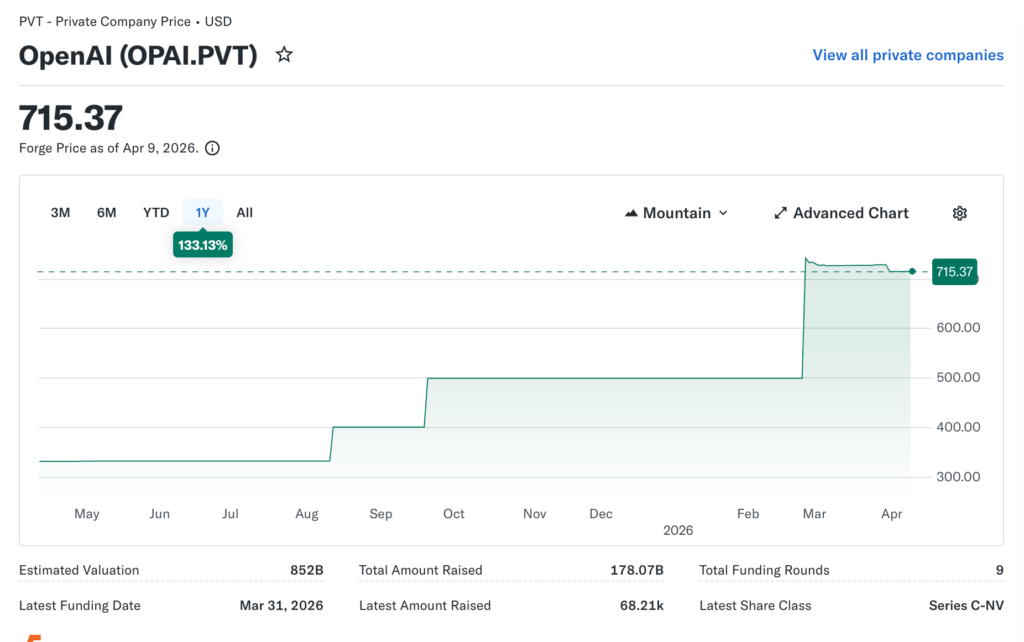Open View all private companies link

(x=908, y=55)
